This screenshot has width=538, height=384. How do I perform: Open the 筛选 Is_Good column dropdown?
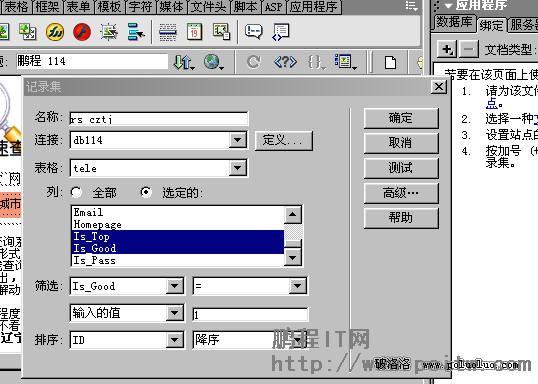click(175, 286)
